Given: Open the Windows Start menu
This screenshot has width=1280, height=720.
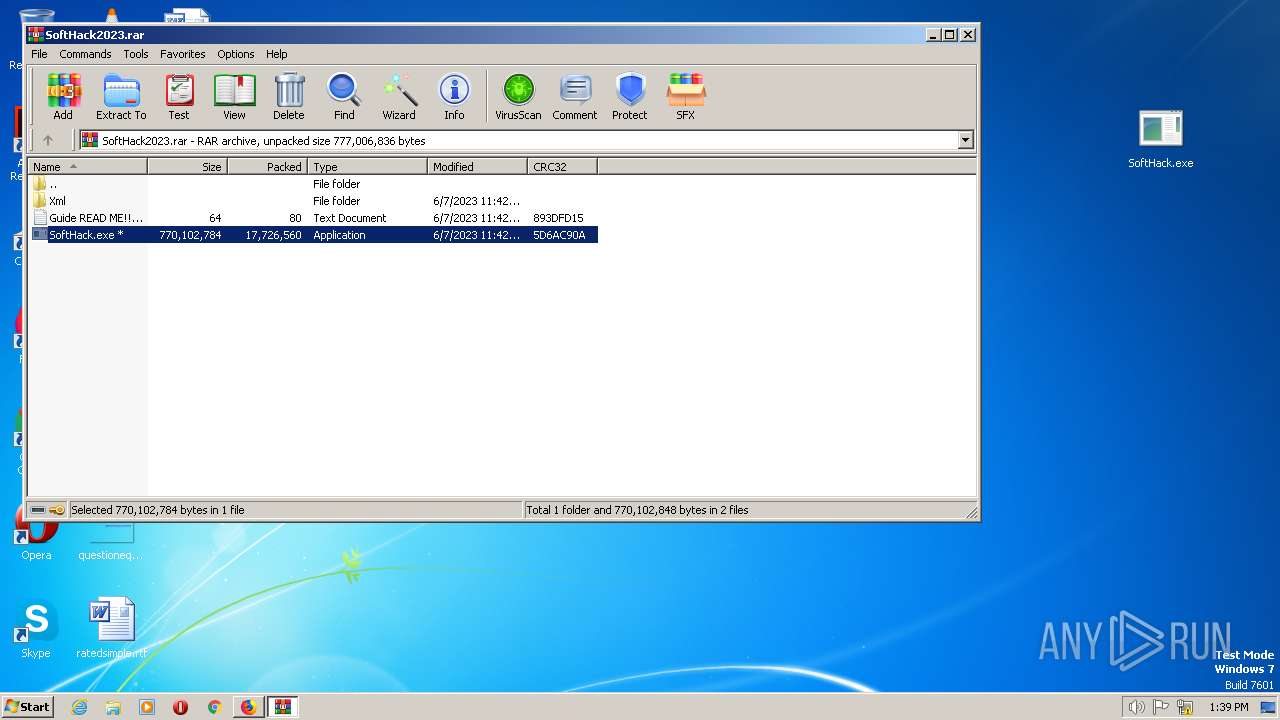Looking at the screenshot, I should click(x=27, y=706).
